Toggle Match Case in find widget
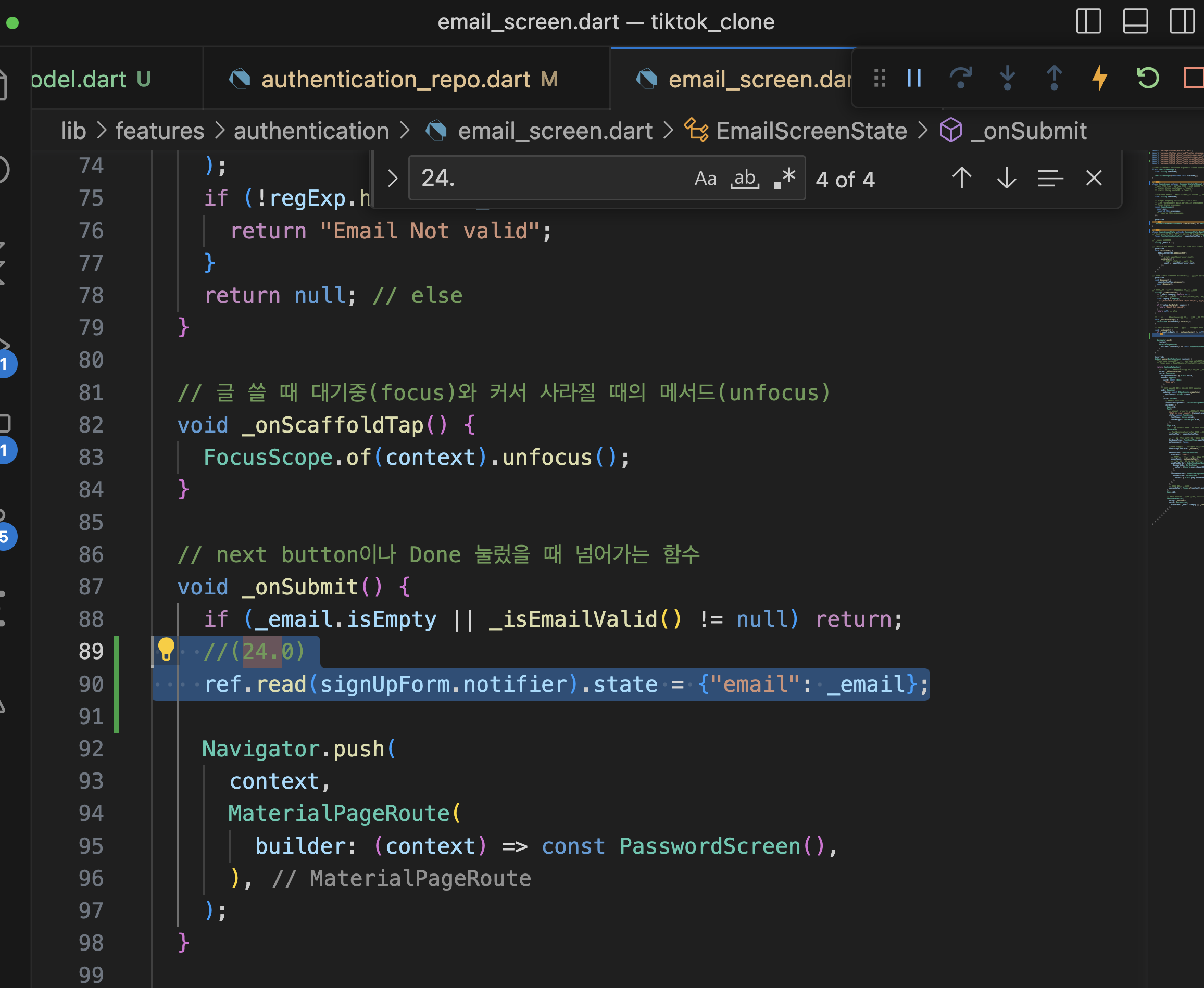 click(705, 179)
